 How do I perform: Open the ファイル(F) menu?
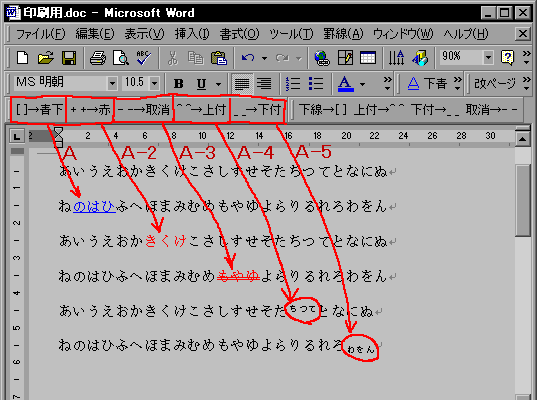click(40, 34)
